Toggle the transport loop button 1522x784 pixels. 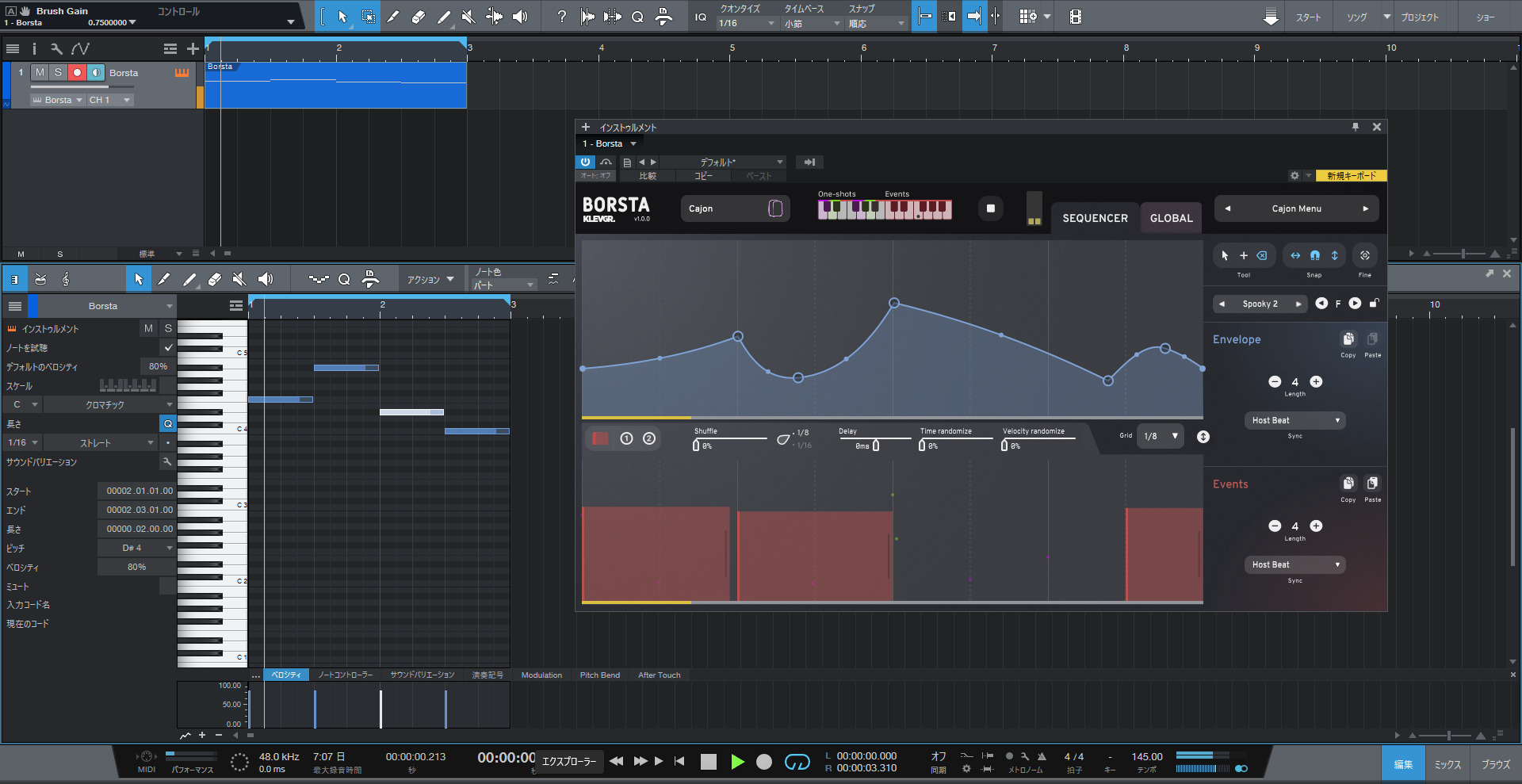[x=797, y=762]
